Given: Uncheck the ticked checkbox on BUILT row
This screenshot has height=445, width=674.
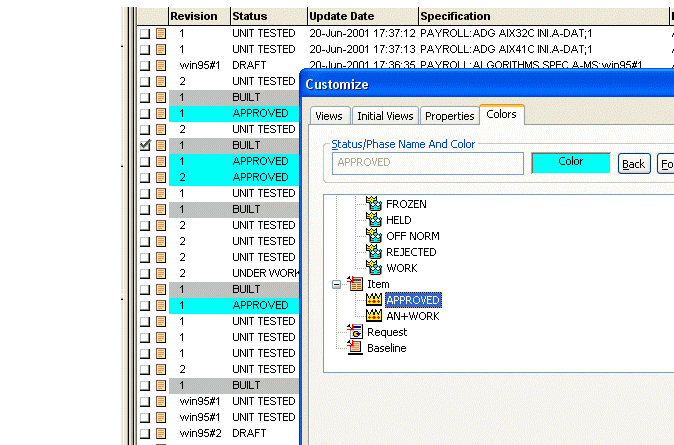Looking at the screenshot, I should coord(144,145).
